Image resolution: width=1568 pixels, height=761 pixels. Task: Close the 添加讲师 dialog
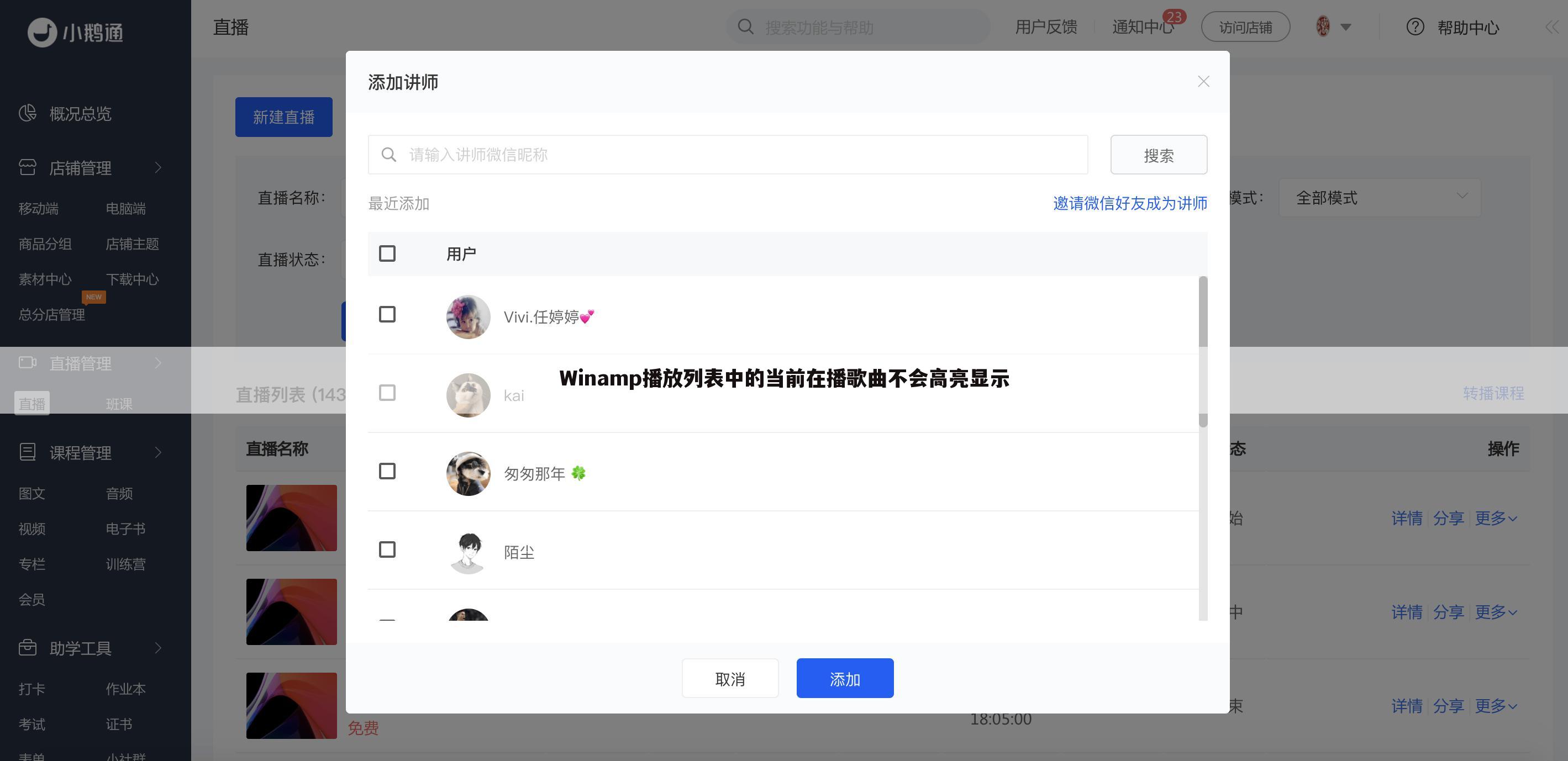(1203, 82)
